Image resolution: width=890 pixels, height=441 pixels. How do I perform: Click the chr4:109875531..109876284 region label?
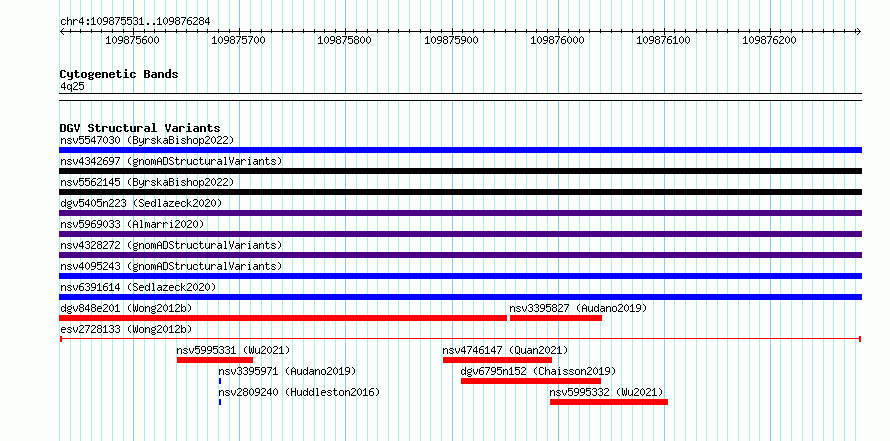point(135,22)
